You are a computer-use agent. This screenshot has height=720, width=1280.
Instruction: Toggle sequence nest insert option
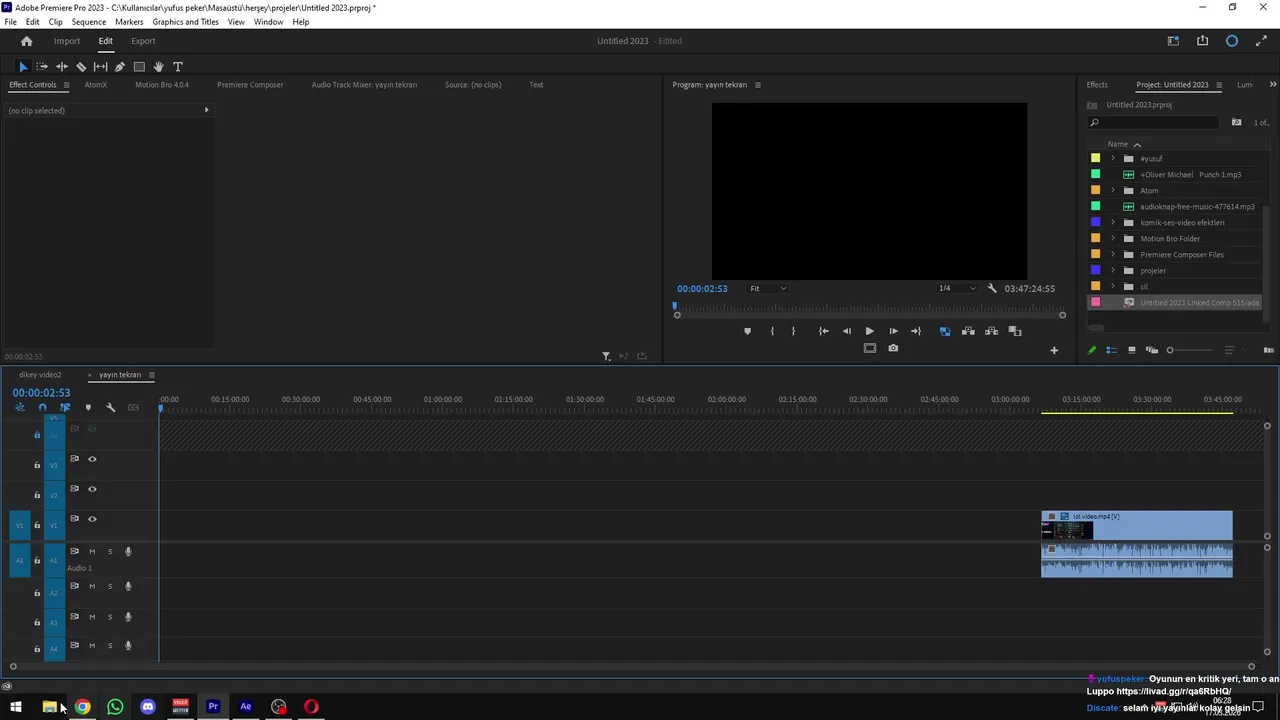coord(19,407)
